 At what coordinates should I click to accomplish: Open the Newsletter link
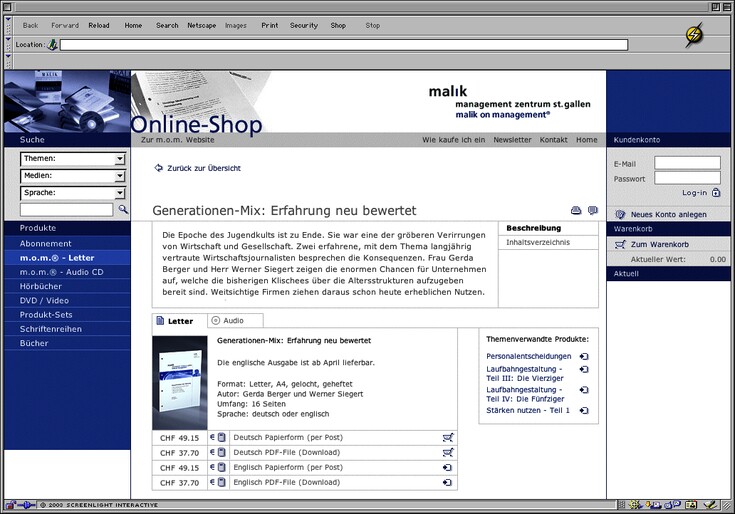pos(512,140)
